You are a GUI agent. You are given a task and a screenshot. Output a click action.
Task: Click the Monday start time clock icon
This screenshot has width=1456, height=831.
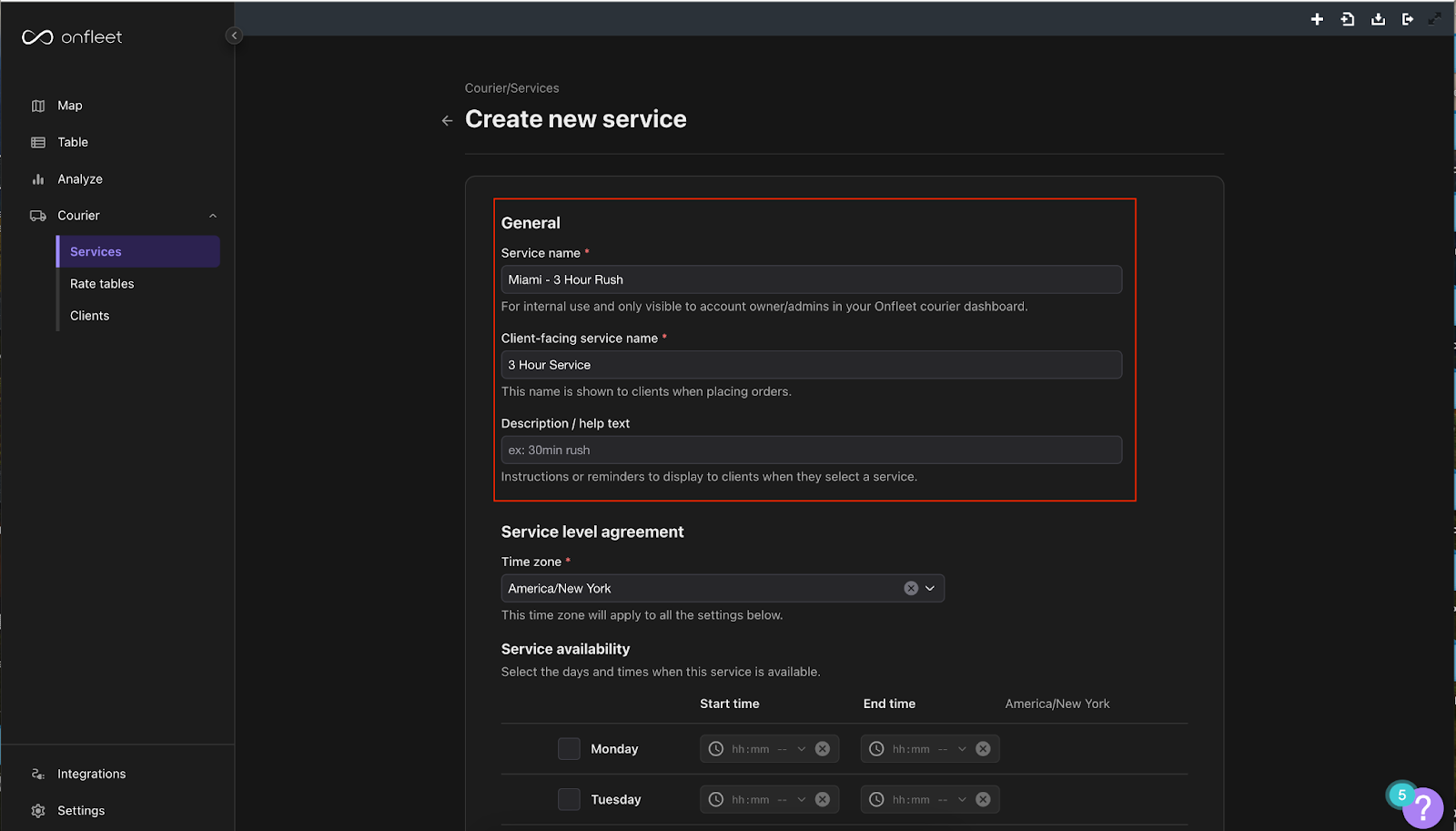(x=716, y=749)
